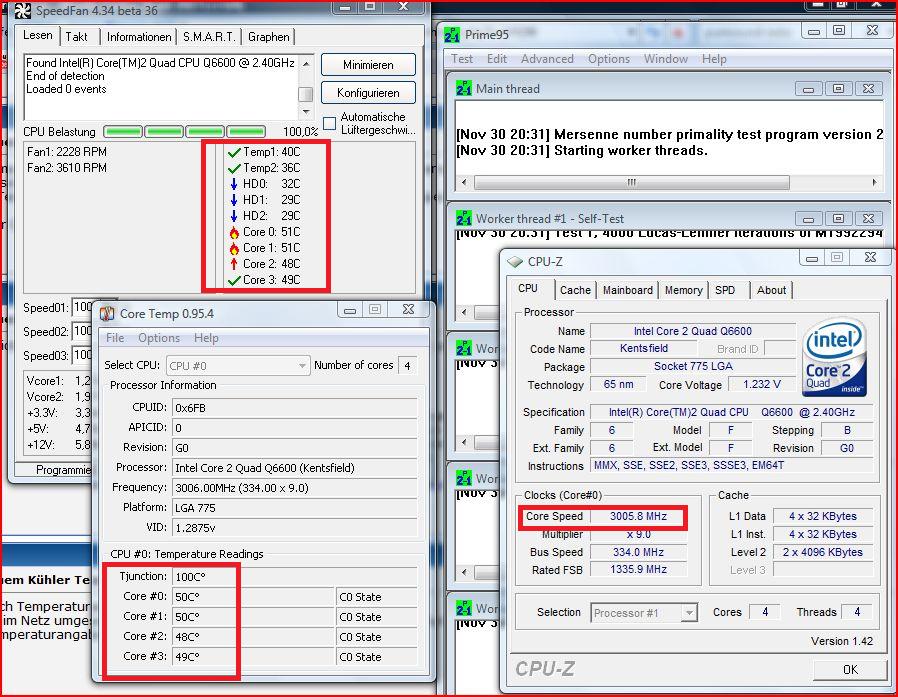Open the Test menu in Prime95

[x=462, y=59]
